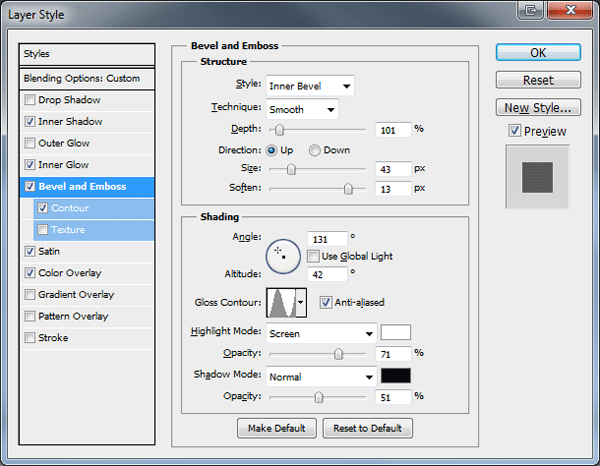The image size is (600, 466).
Task: Select the Drop Shadow label in list
Action: click(69, 100)
